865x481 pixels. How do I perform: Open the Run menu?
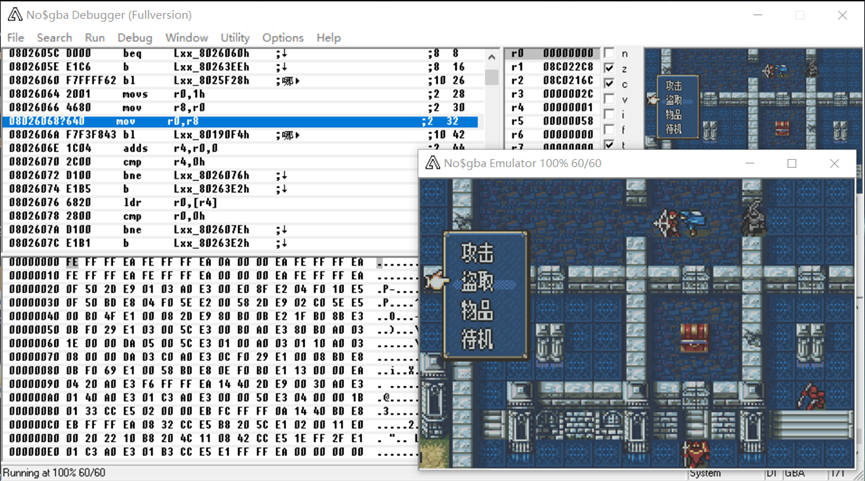(x=94, y=38)
